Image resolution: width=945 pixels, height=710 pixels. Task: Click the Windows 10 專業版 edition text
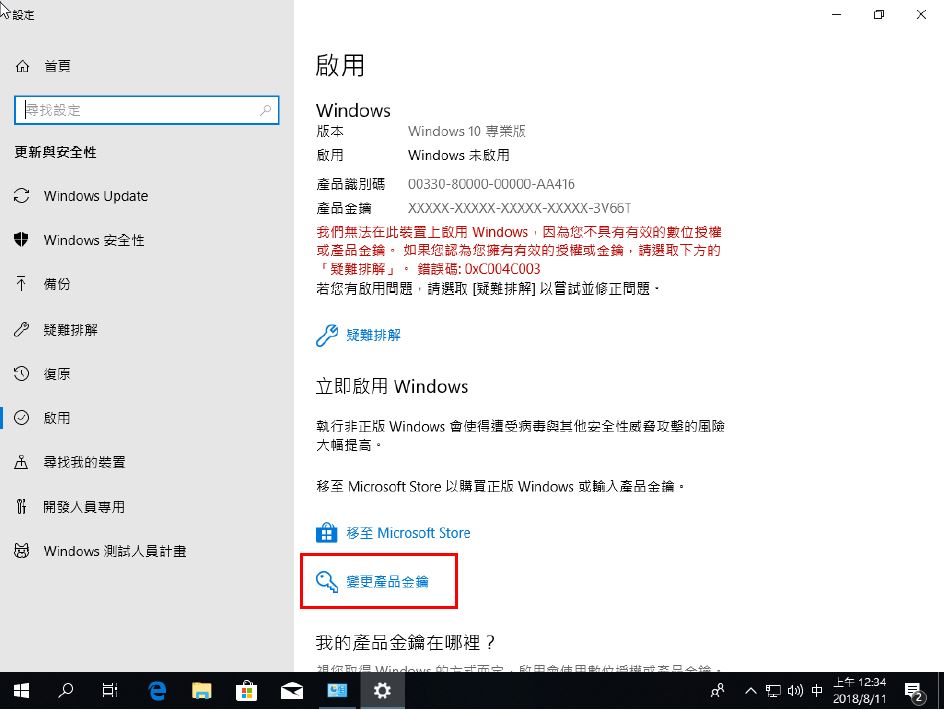click(466, 131)
